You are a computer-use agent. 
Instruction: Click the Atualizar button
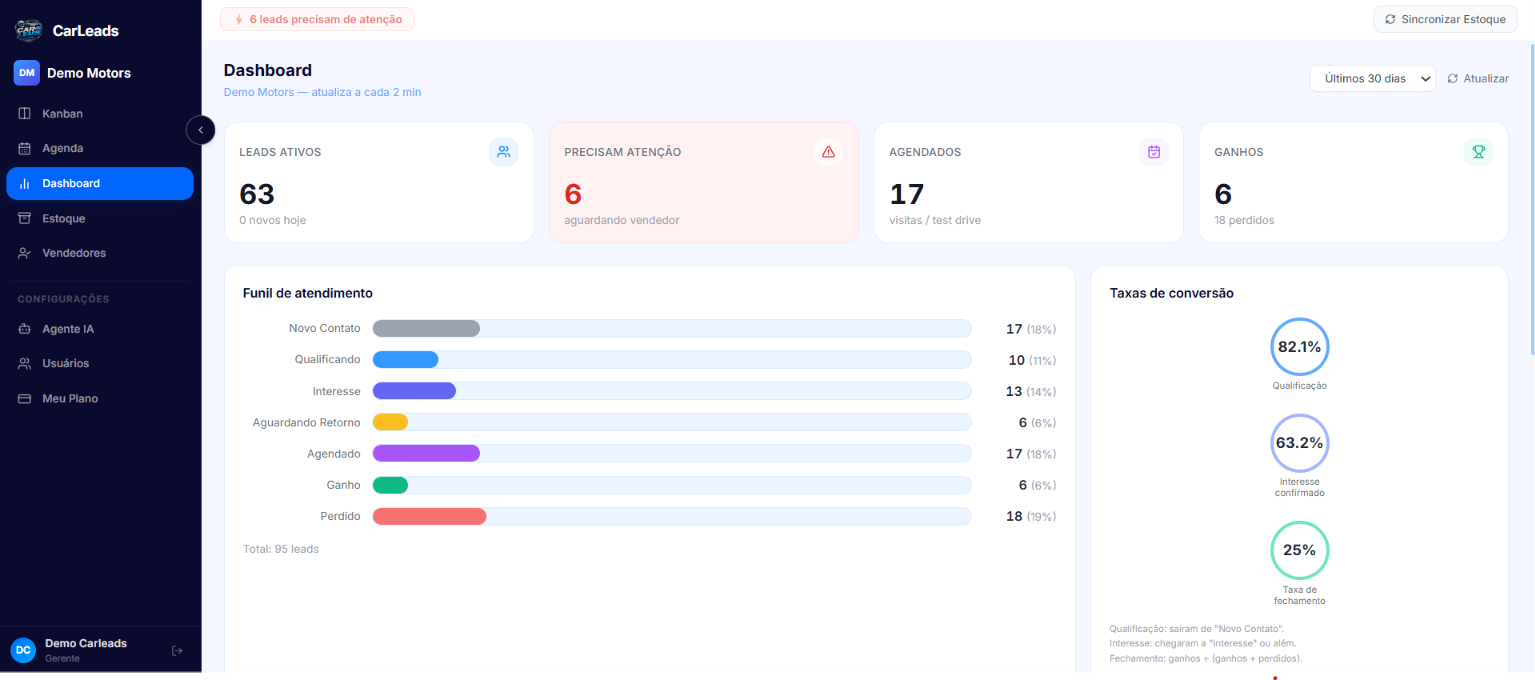1478,78
